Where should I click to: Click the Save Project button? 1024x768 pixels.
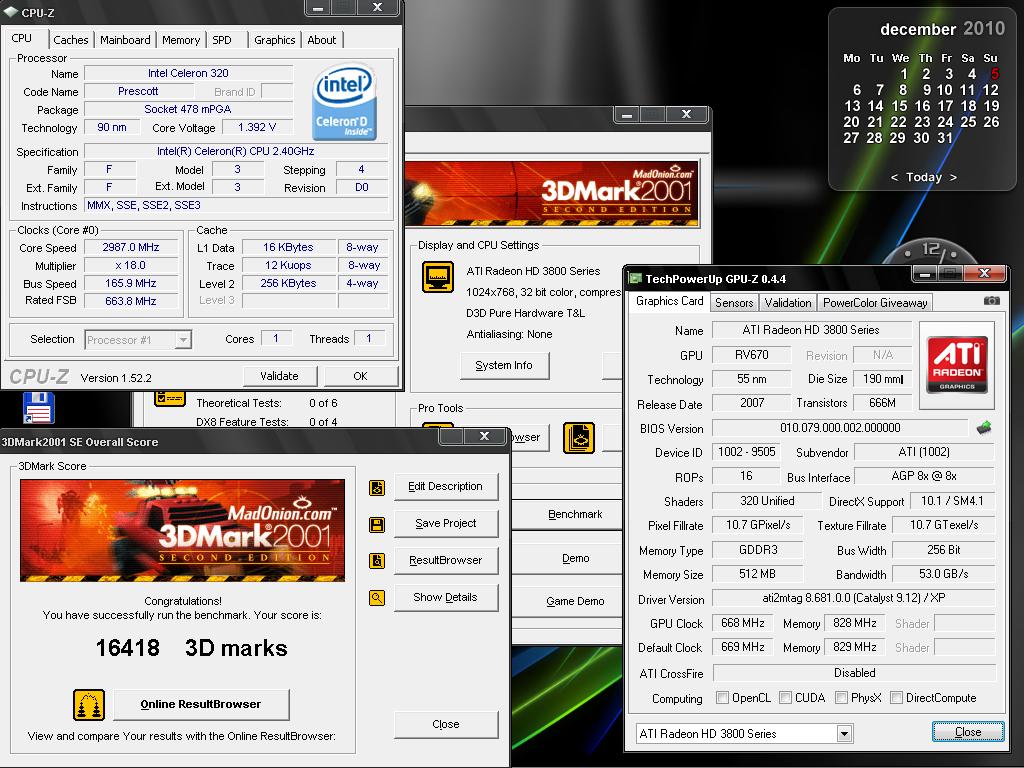click(x=445, y=523)
